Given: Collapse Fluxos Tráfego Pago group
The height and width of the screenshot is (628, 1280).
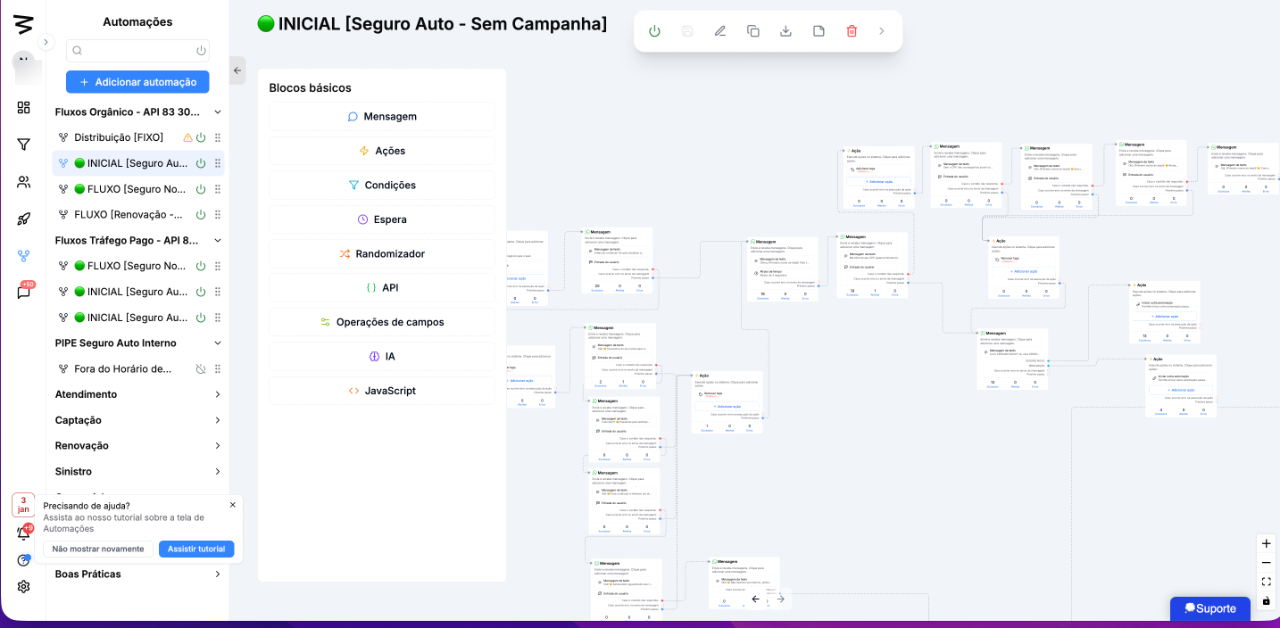Looking at the screenshot, I should coord(217,241).
